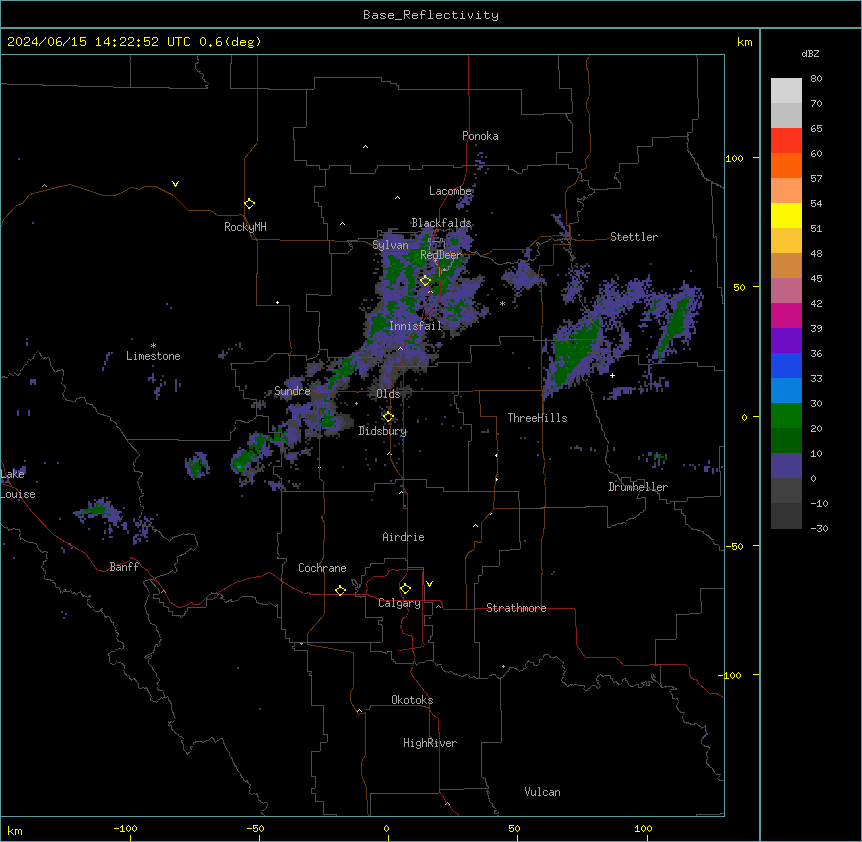
Task: Click the white plus marker west of Drumheller echoes
Action: 612,375
